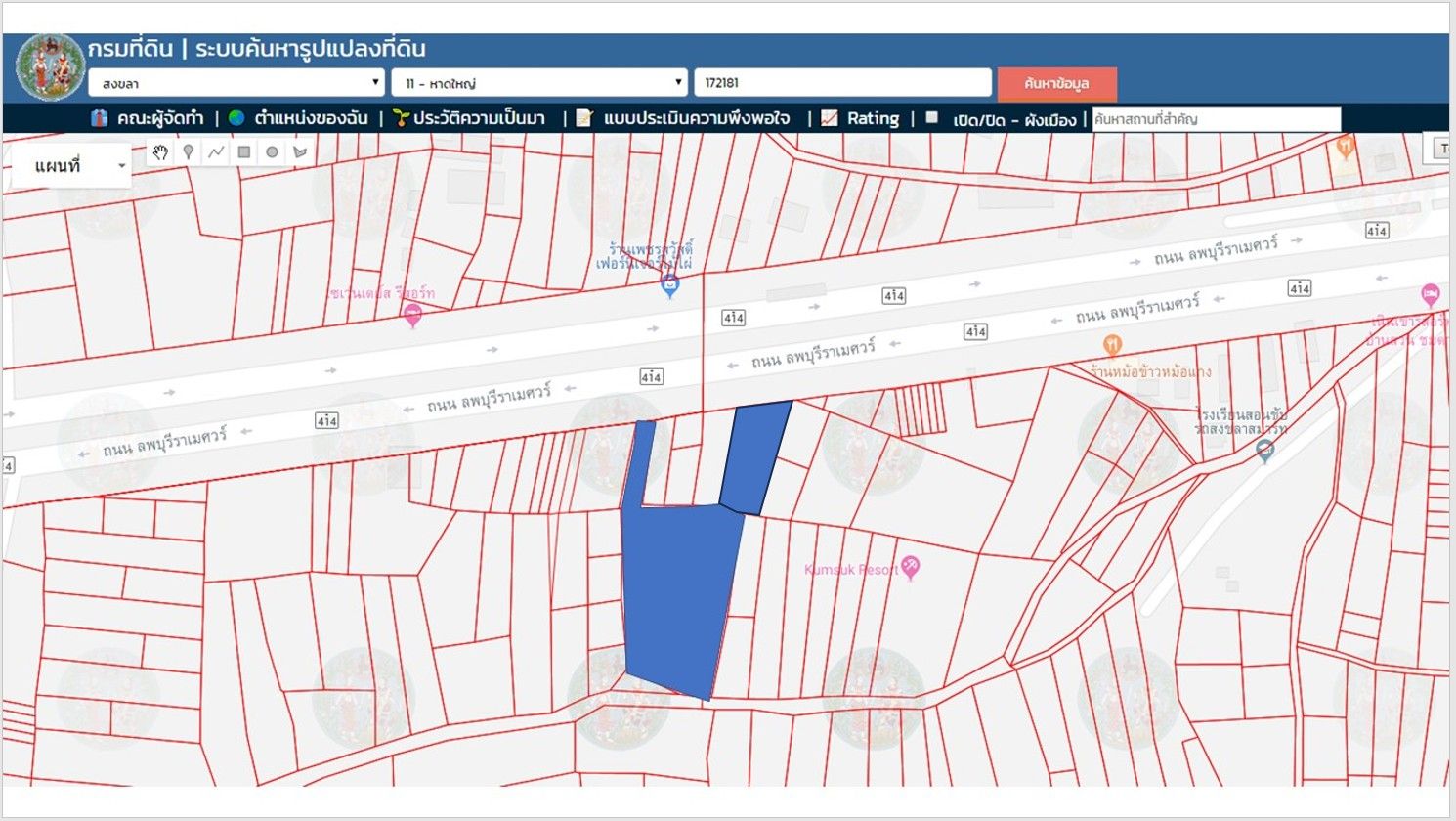Click the ค้นหาข้อมูล search button
This screenshot has width=1456, height=821.
click(1056, 83)
